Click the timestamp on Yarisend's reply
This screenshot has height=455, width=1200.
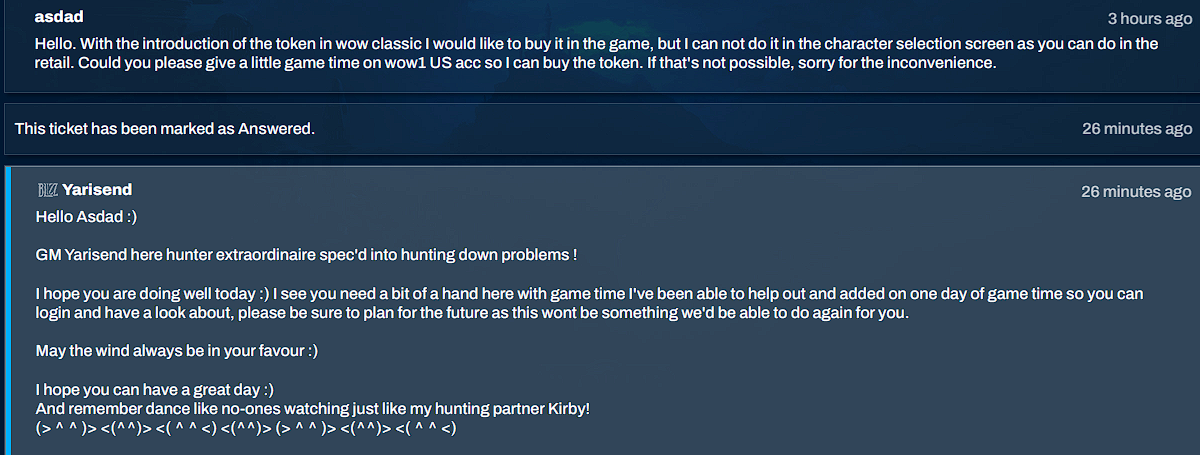pos(1136,191)
